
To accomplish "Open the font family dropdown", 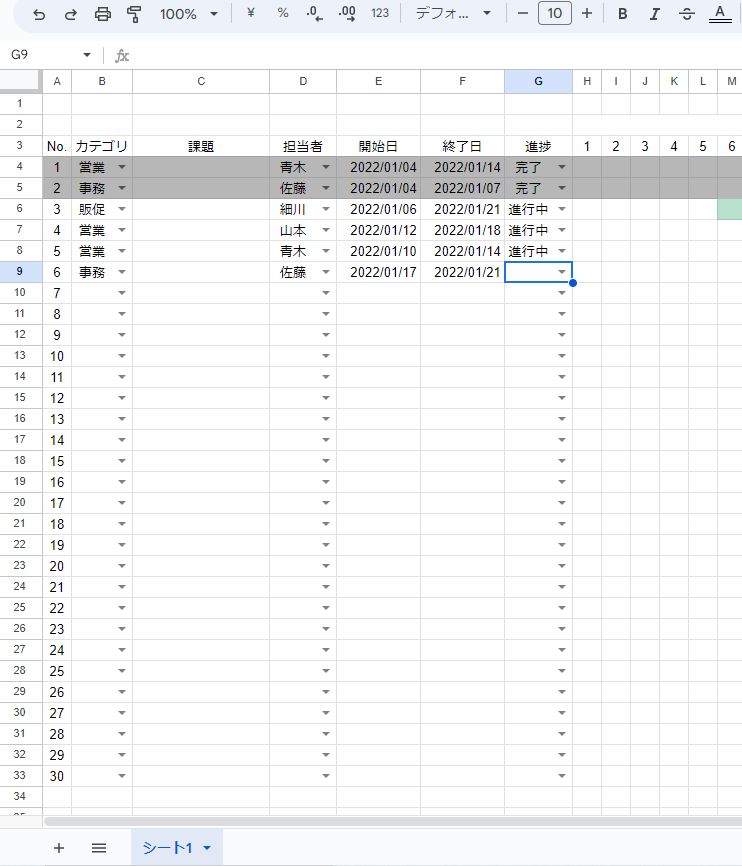I will point(454,14).
